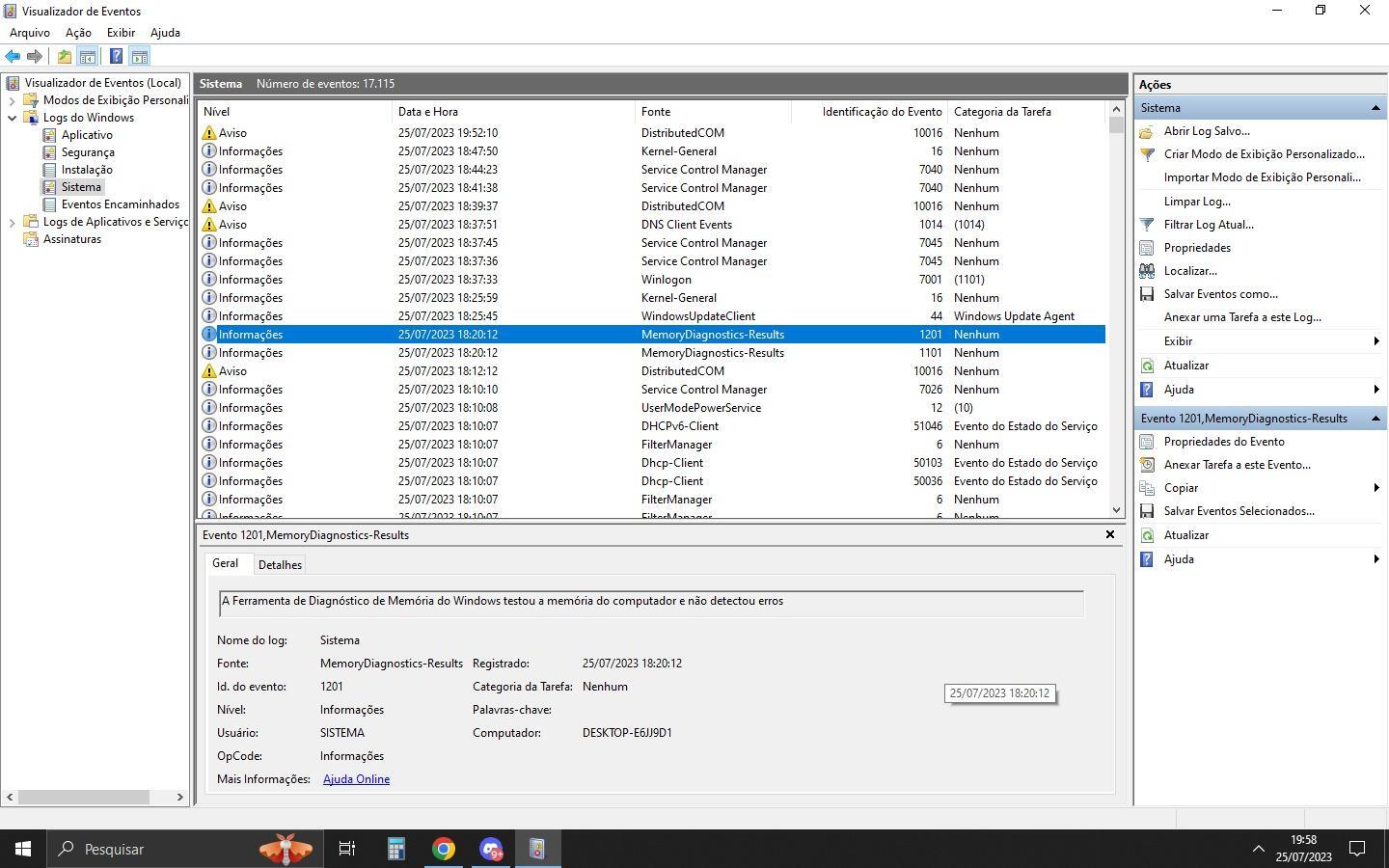Switch to the Detalhes tab
The width and height of the screenshot is (1389, 868).
280,565
